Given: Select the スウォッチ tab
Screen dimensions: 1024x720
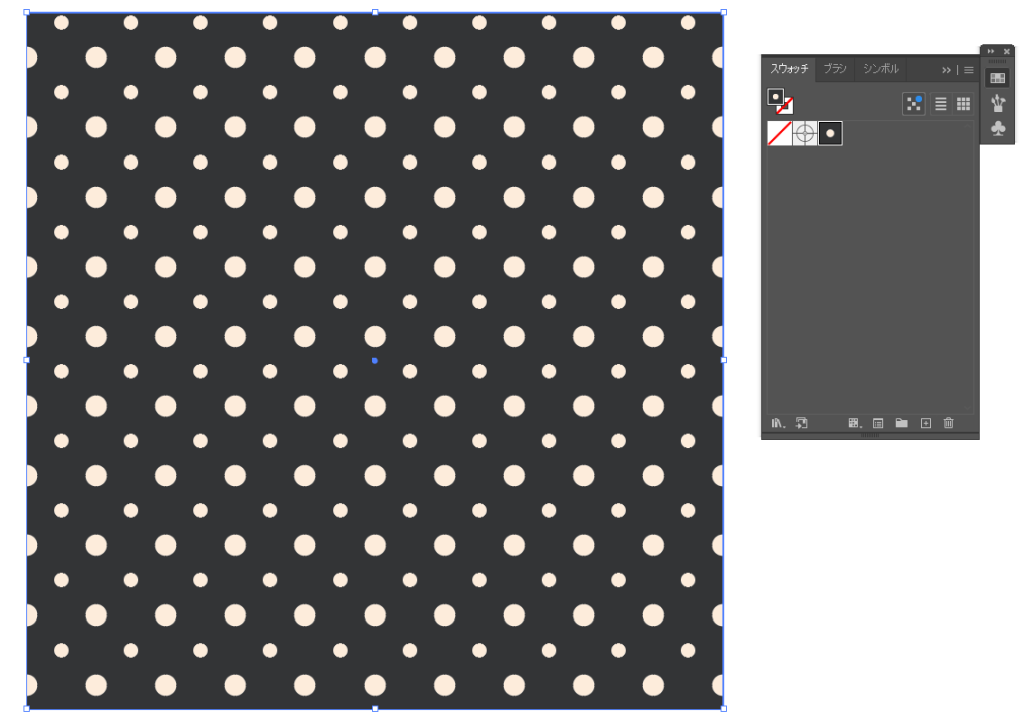Looking at the screenshot, I should 789,69.
